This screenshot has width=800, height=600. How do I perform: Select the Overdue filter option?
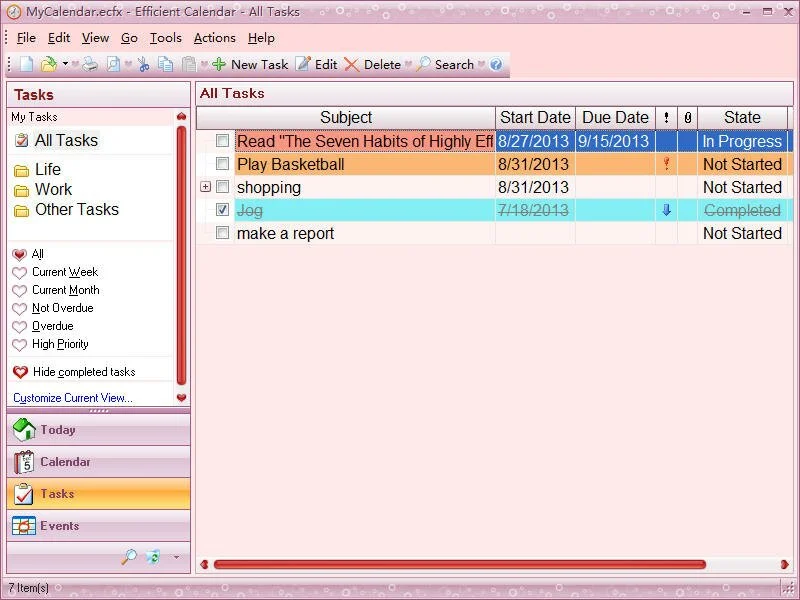[52, 326]
